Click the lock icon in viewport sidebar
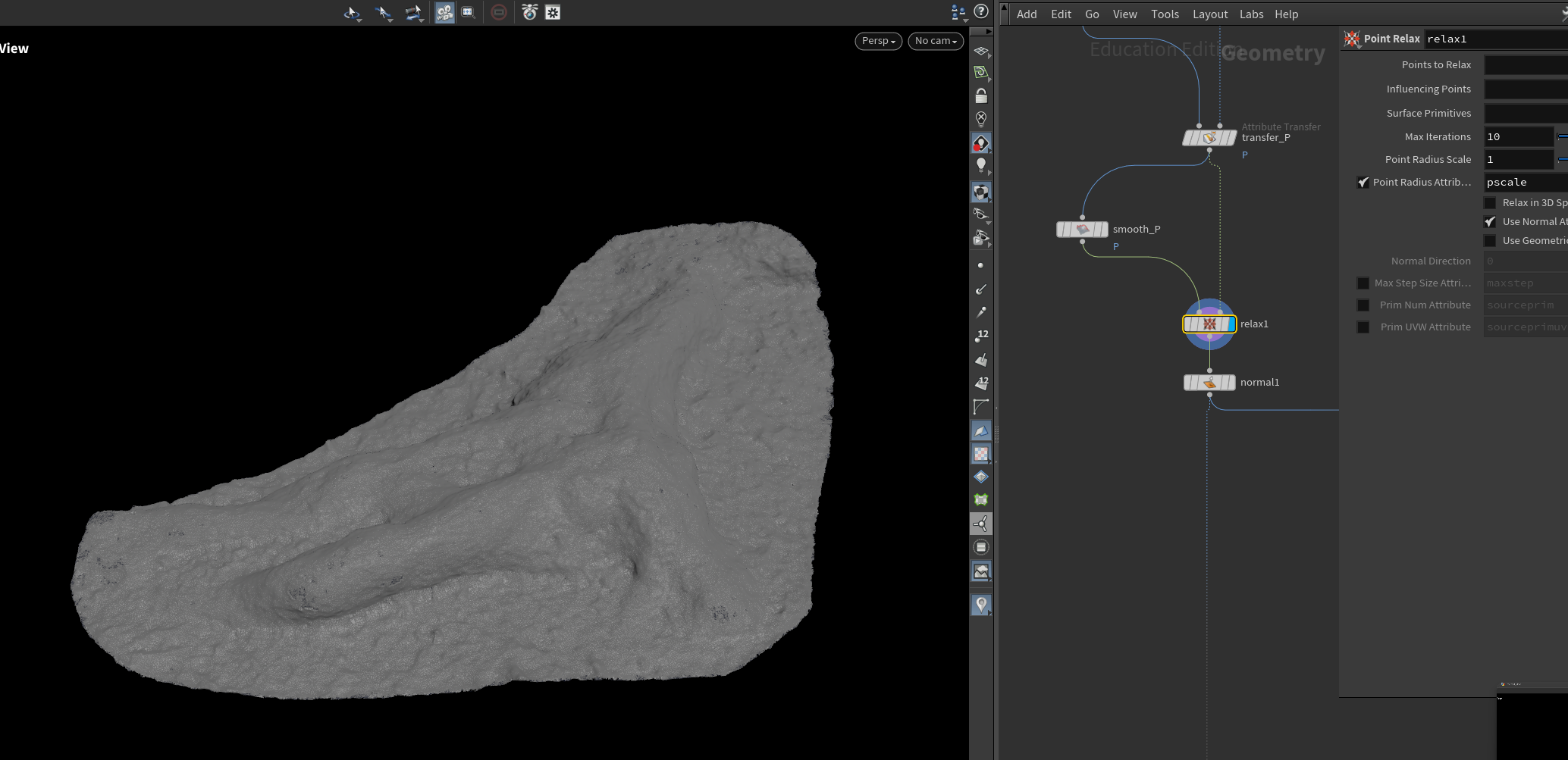This screenshot has width=1568, height=760. [981, 96]
